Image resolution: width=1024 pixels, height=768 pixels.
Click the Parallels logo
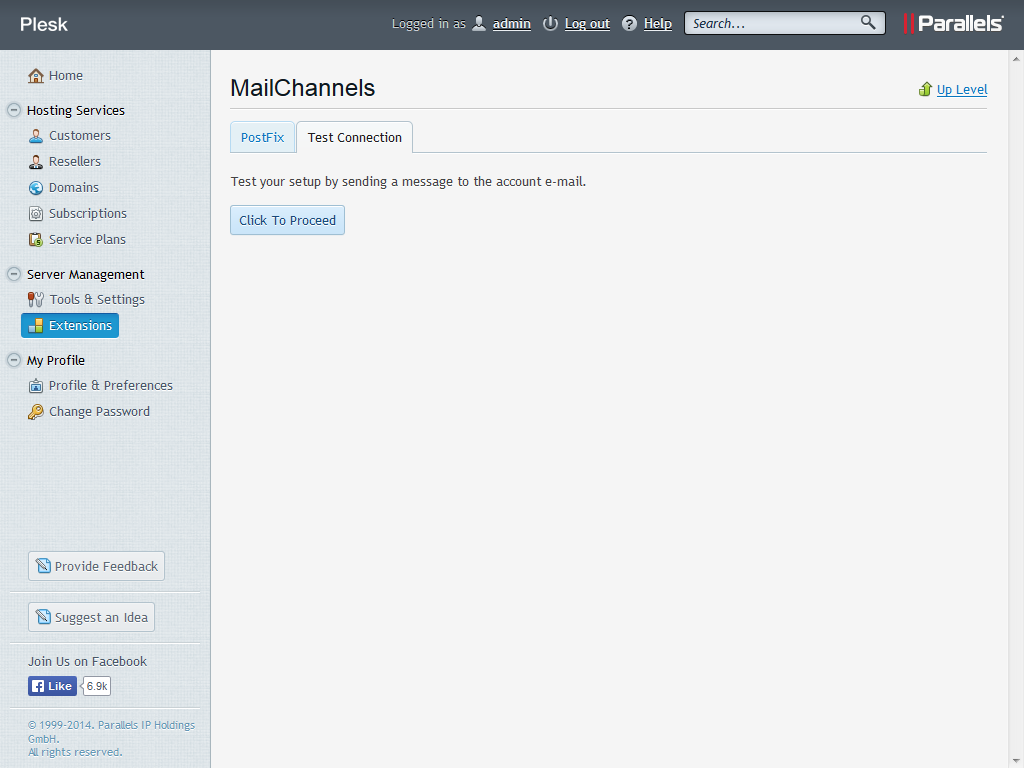[953, 24]
